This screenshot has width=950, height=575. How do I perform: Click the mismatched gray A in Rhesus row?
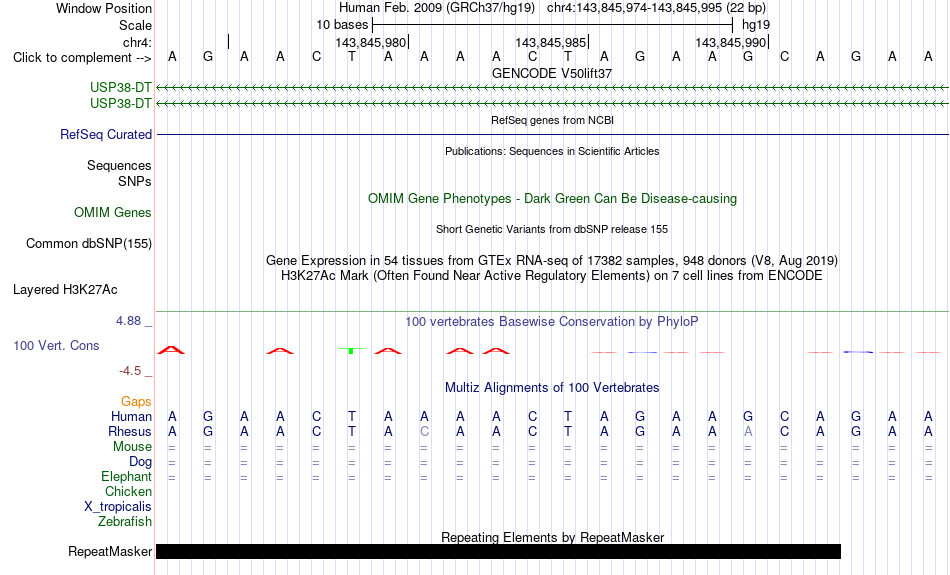coord(748,431)
